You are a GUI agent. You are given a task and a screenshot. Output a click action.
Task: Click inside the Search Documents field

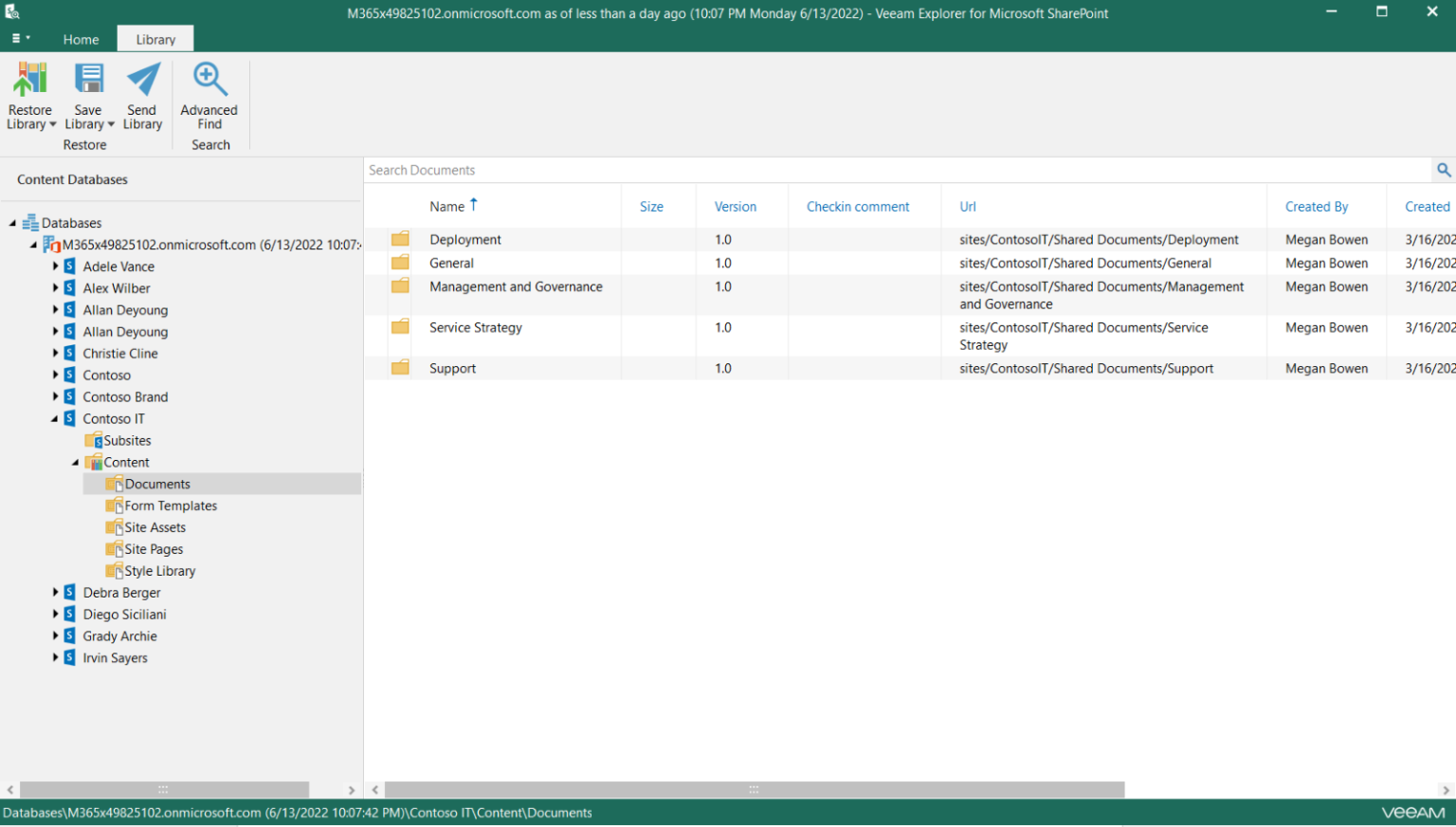(x=664, y=170)
